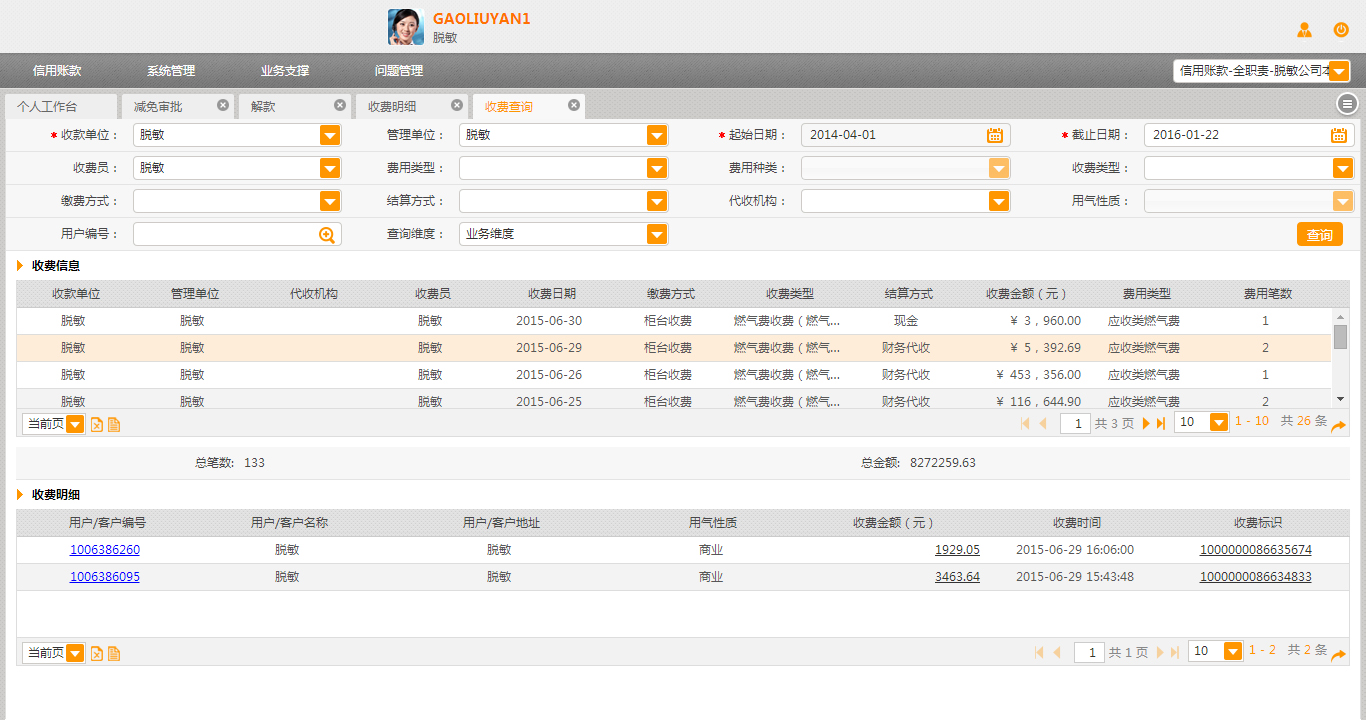Click the power logout icon in the header
This screenshot has width=1366, height=720.
1341,29
